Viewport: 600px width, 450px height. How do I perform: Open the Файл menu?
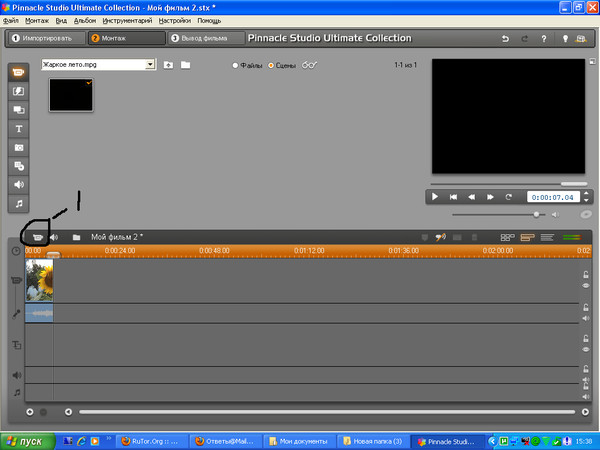point(11,21)
